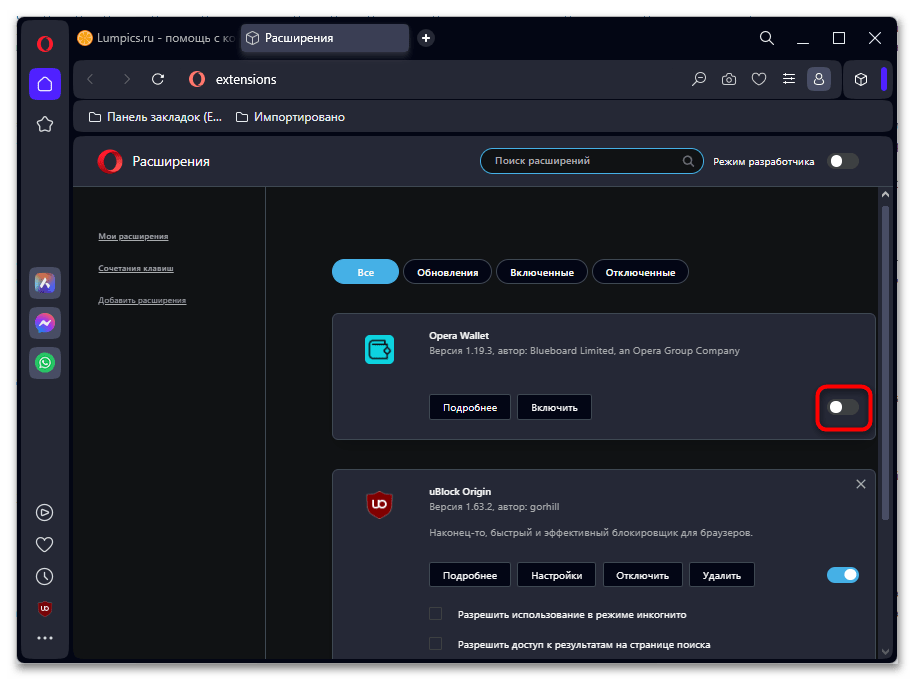Image resolution: width=914 pixels, height=680 pixels.
Task: Reload the extensions page
Action: tap(158, 79)
